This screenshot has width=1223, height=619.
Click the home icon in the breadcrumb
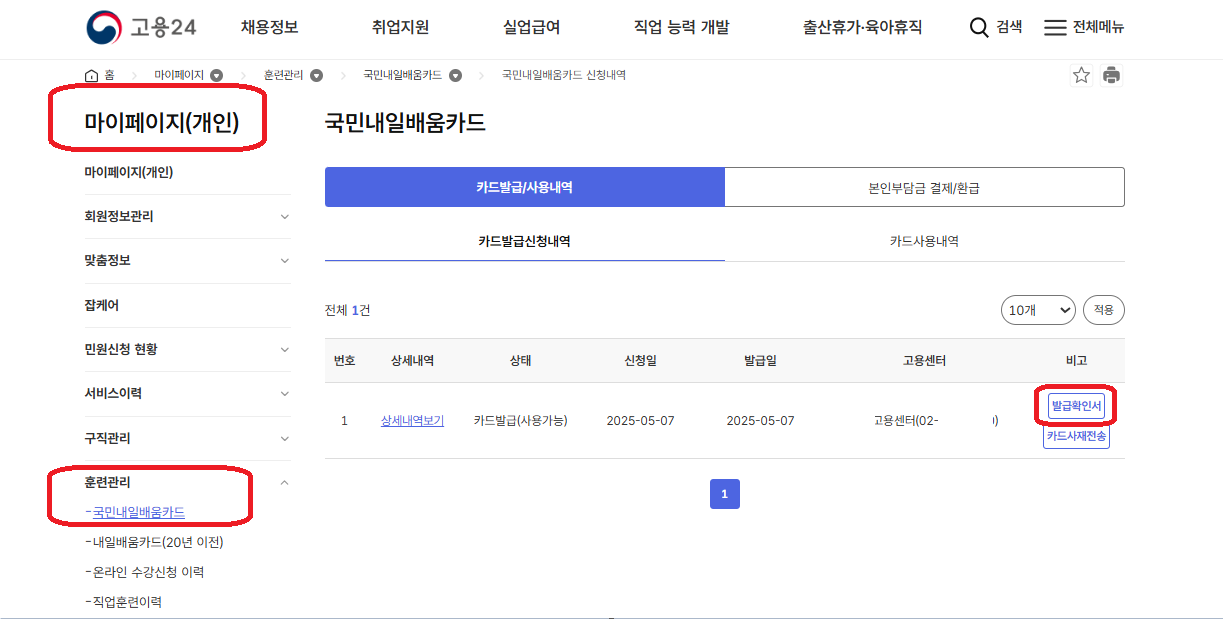pos(89,74)
